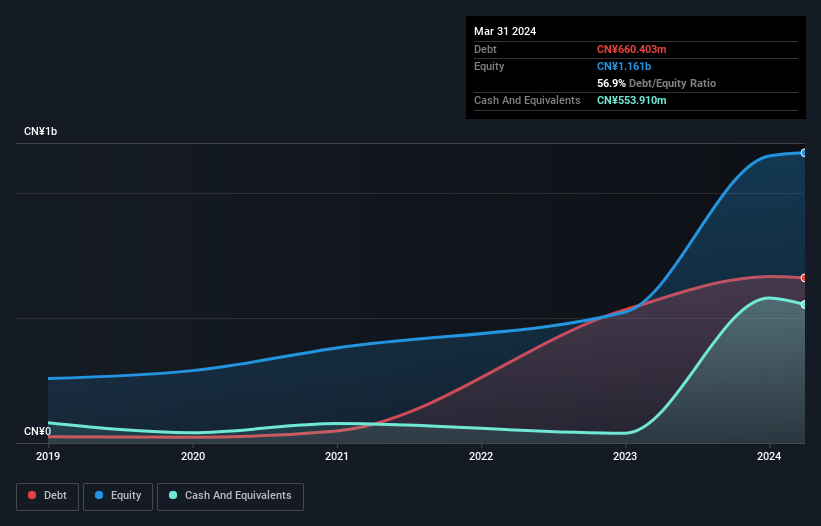Click the Cash data point at chart end

click(x=804, y=305)
